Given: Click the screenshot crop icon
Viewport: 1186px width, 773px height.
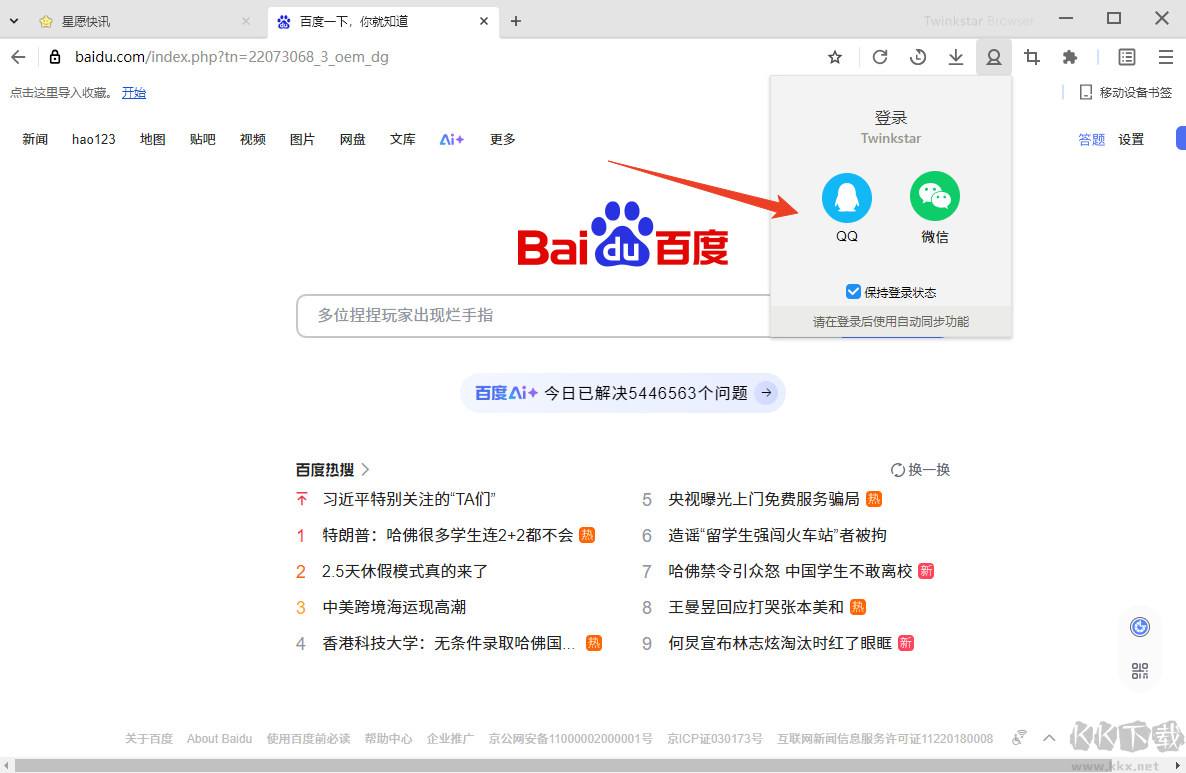Looking at the screenshot, I should (1032, 57).
